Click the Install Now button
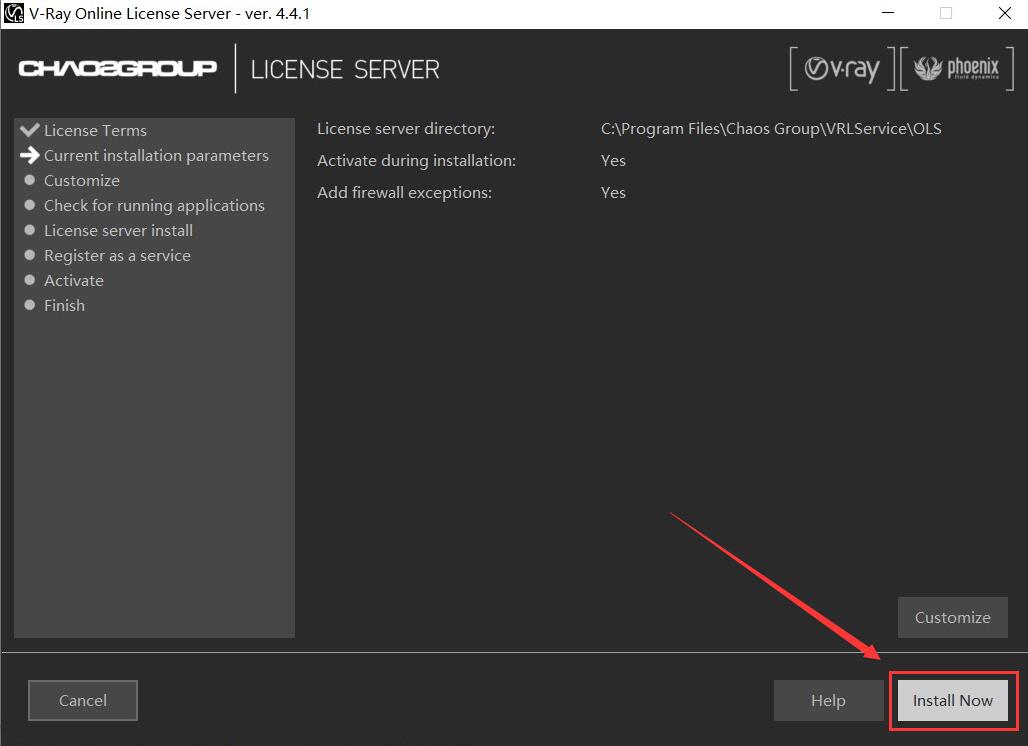The width and height of the screenshot is (1028, 746). 952,700
